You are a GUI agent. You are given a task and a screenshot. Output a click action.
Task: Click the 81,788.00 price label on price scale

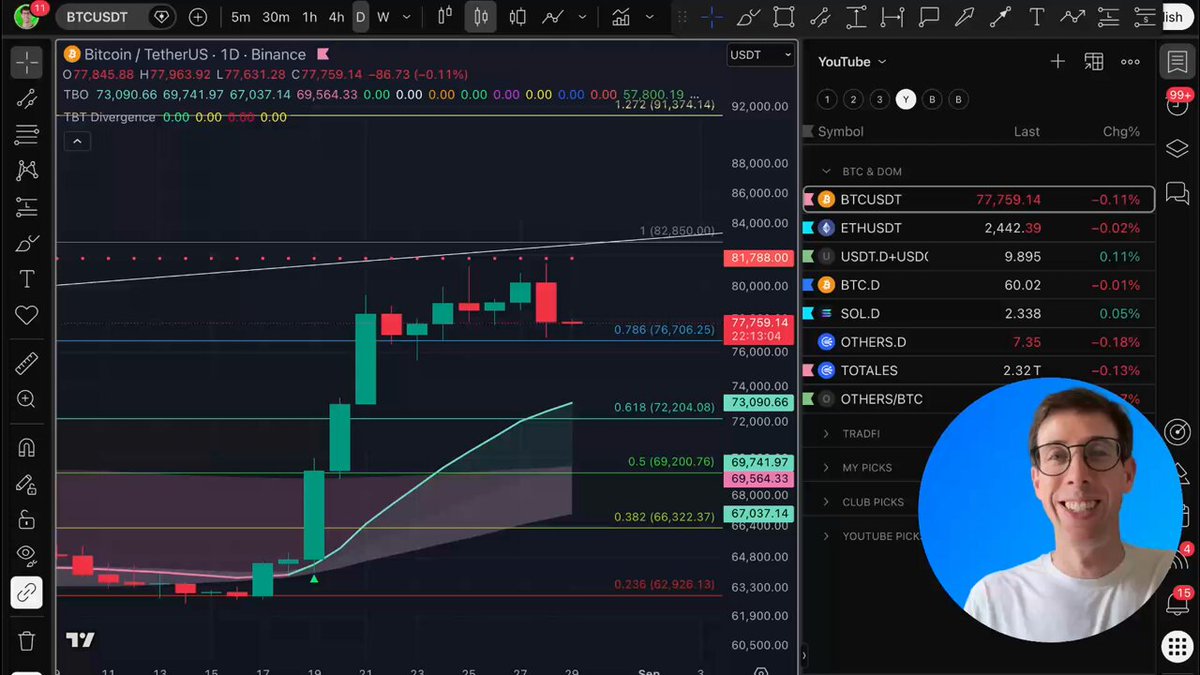click(757, 258)
